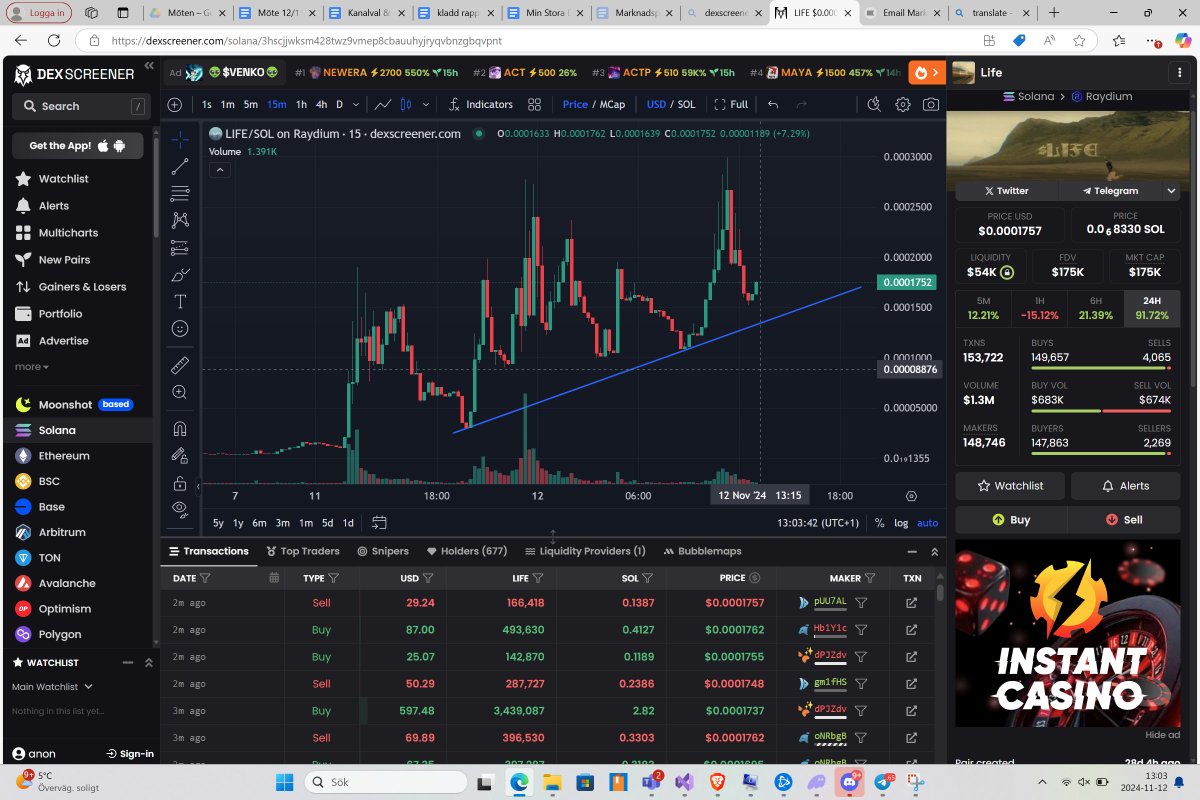
Task: Select the ruler measure tool
Action: click(180, 365)
